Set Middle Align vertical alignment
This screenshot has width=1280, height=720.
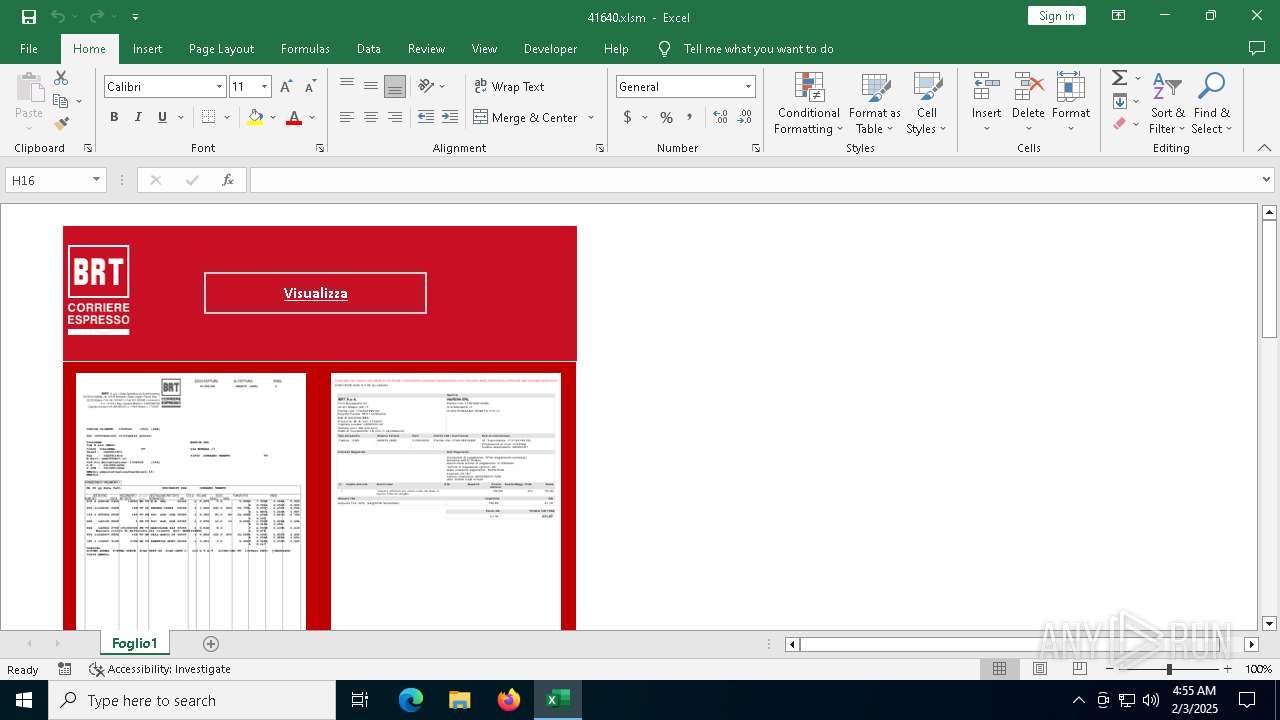(x=371, y=86)
